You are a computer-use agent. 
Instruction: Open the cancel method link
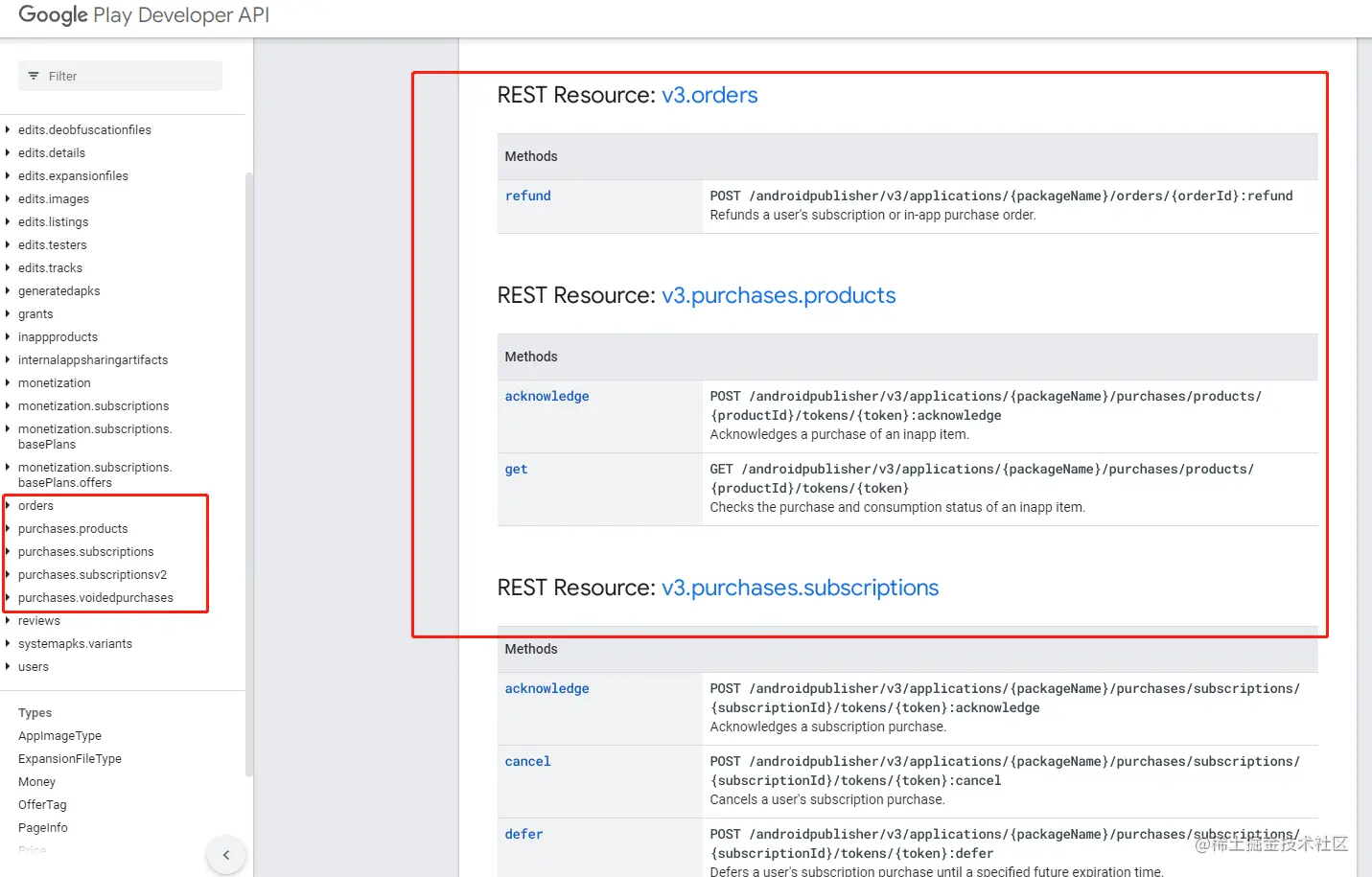pyautogui.click(x=528, y=761)
